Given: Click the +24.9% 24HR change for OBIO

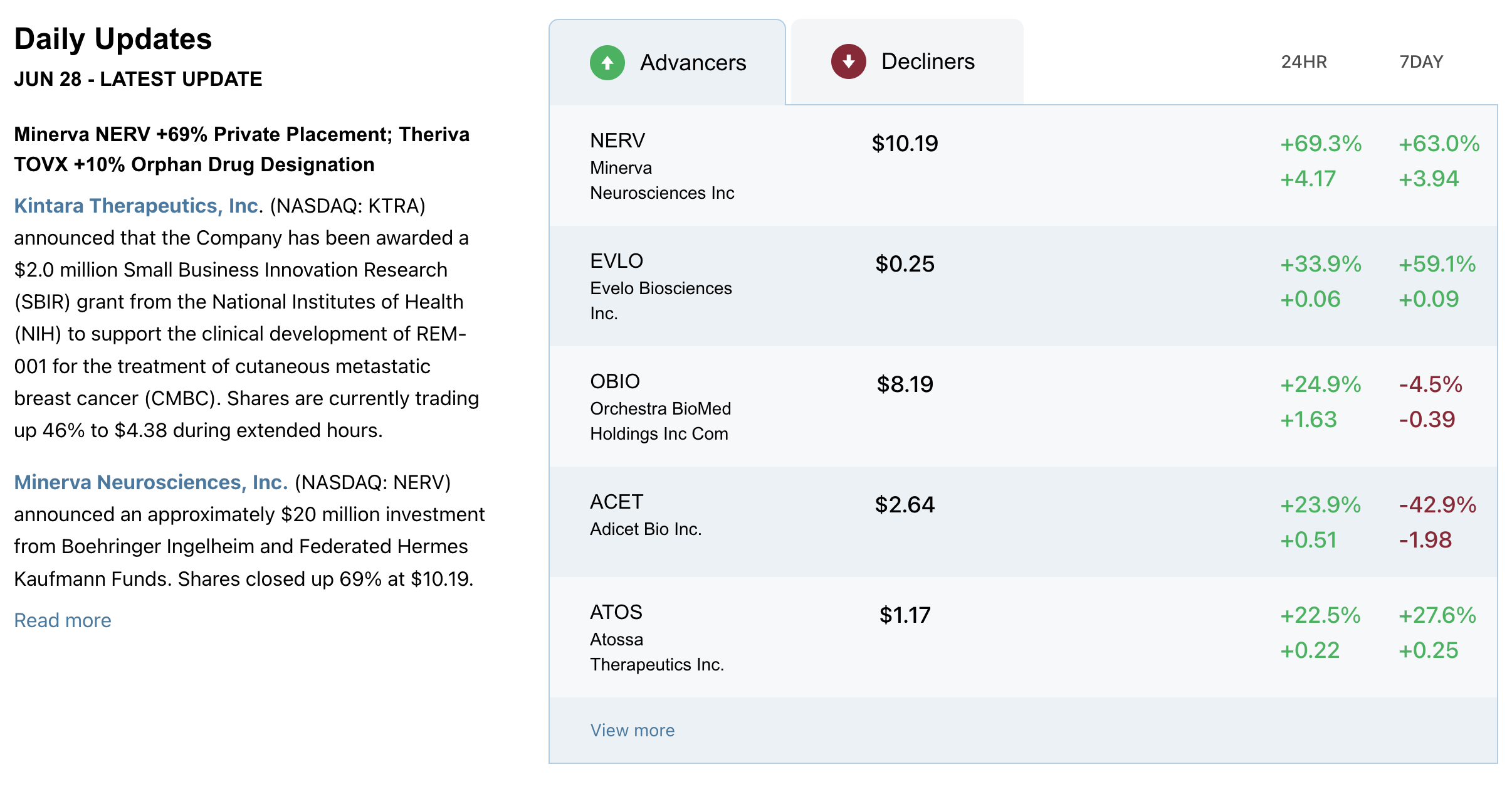Looking at the screenshot, I should (1321, 384).
